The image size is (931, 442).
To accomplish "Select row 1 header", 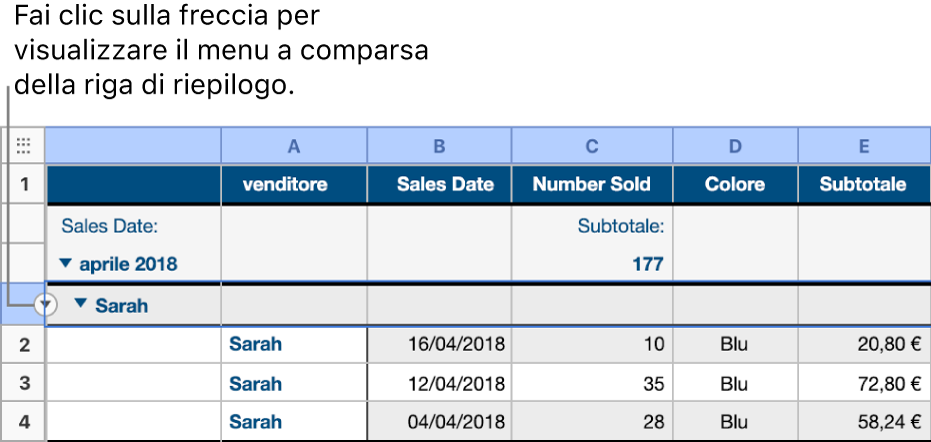I will 23,184.
